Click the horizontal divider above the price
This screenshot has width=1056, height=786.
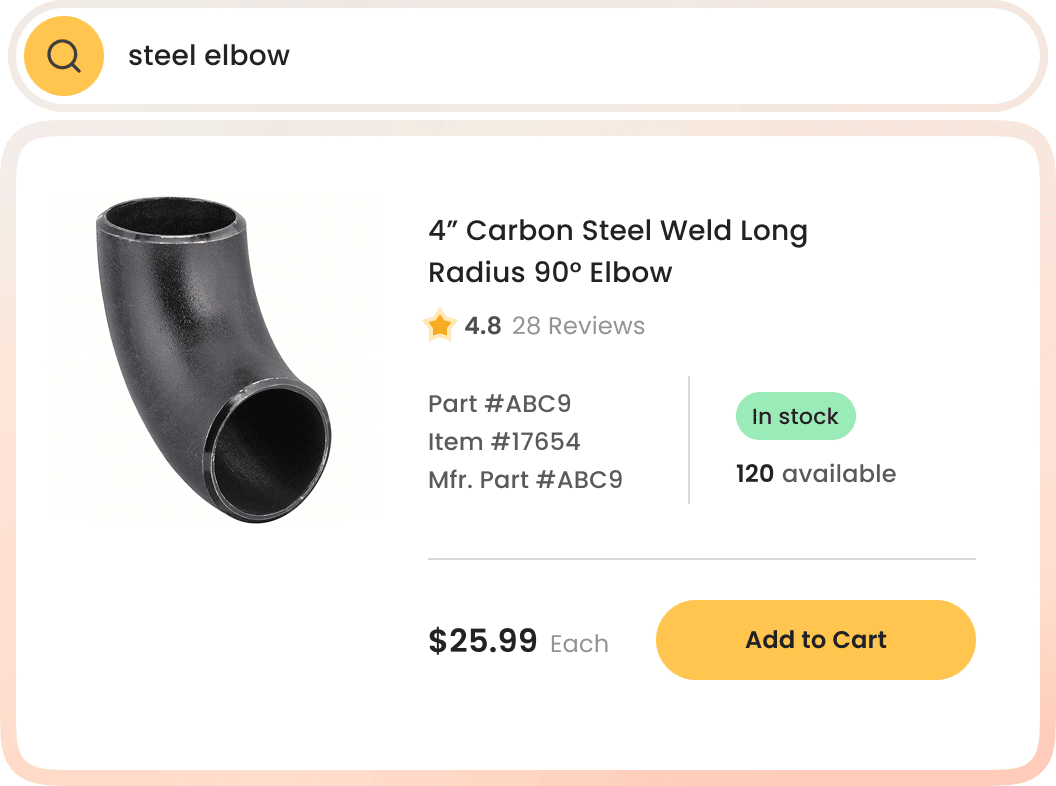click(701, 558)
